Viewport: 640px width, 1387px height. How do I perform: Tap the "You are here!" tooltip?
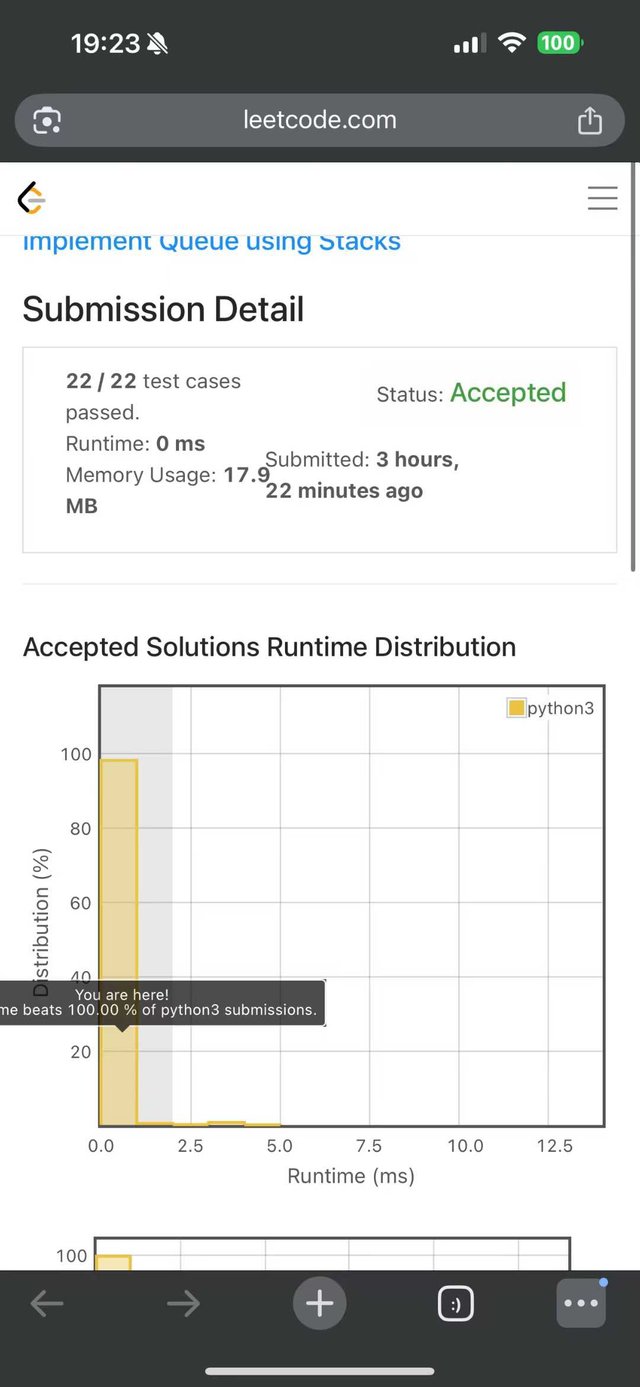pos(160,1002)
